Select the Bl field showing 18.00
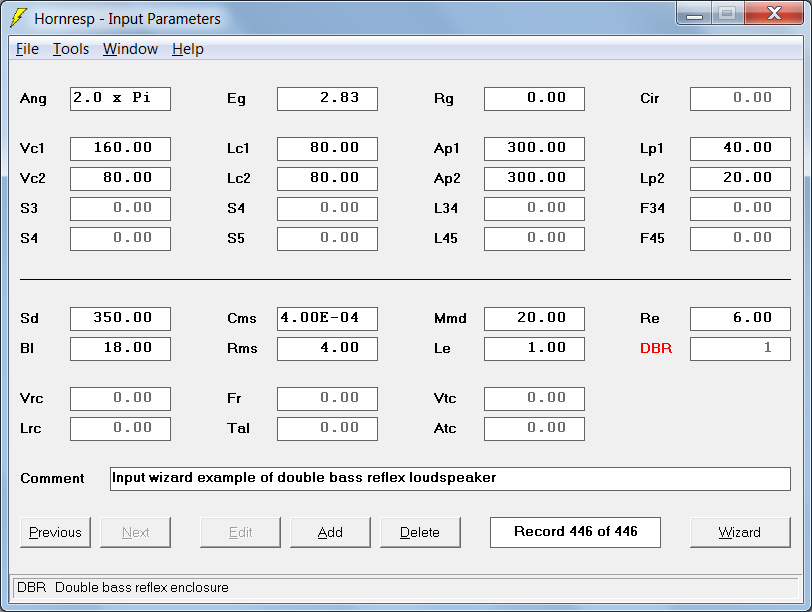 [120, 348]
